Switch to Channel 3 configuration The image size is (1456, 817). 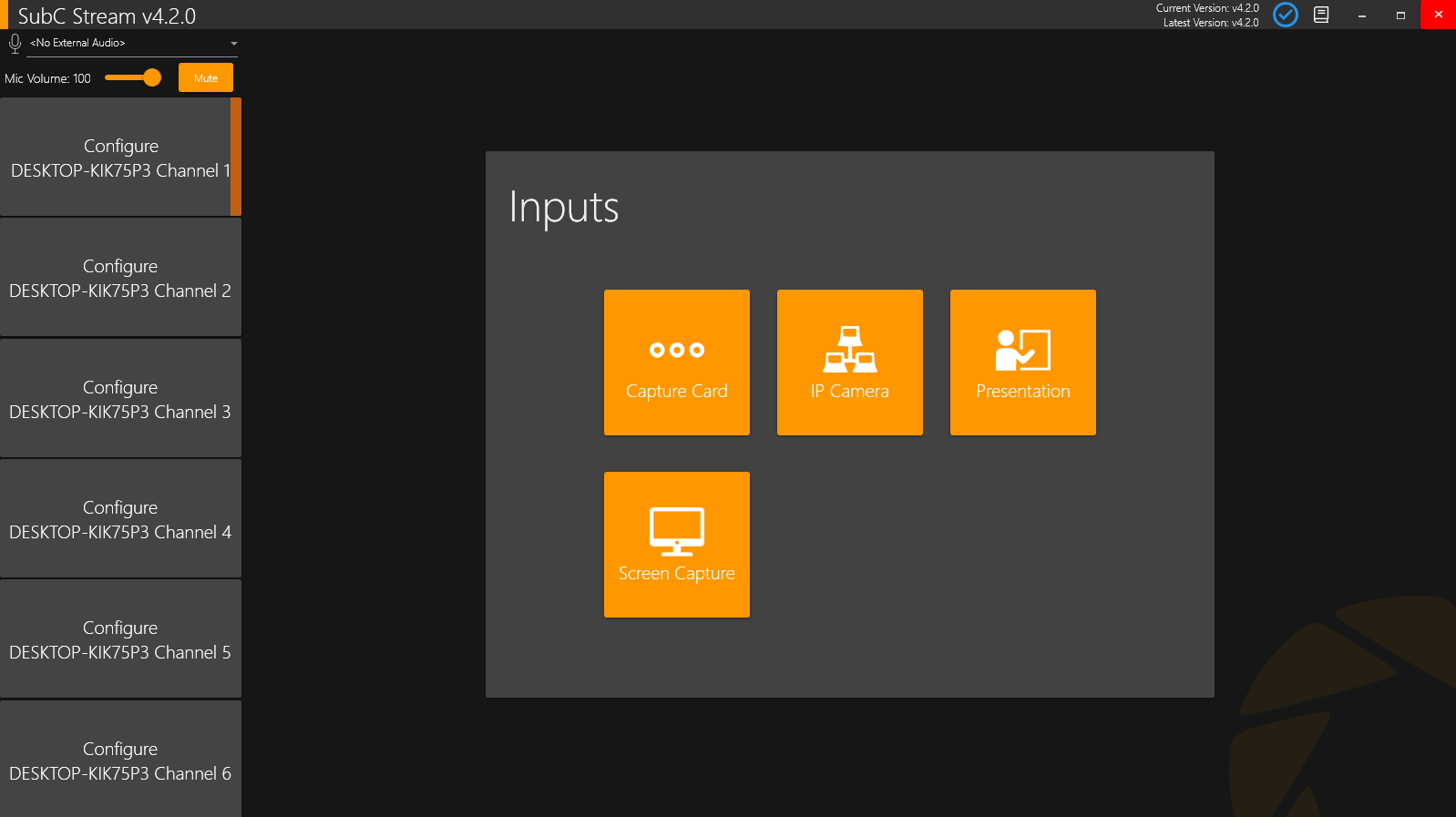(120, 399)
